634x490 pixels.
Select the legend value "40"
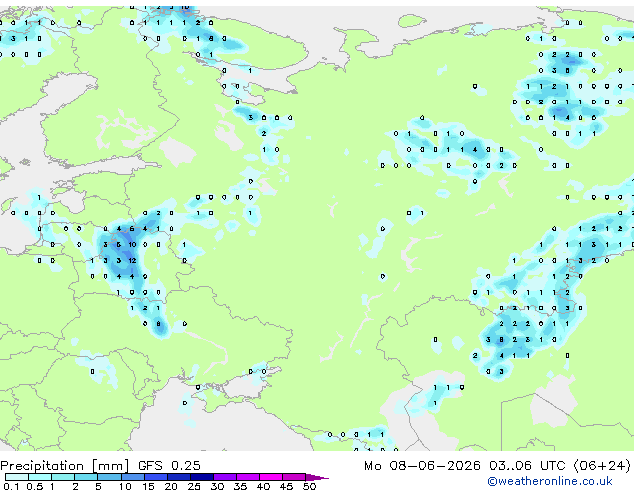click(x=263, y=486)
